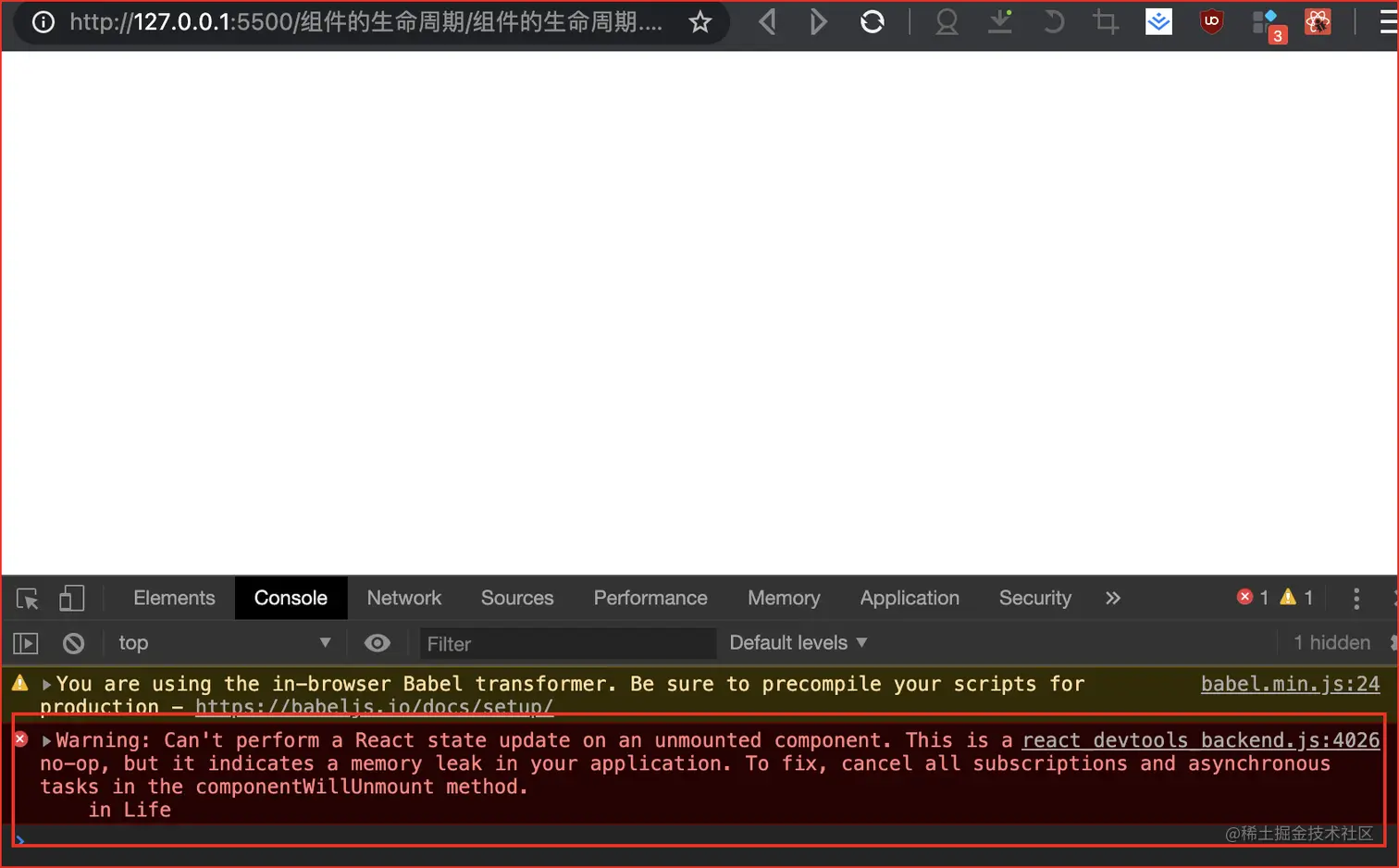This screenshot has height=868, width=1399.
Task: Reload the page
Action: 872,21
